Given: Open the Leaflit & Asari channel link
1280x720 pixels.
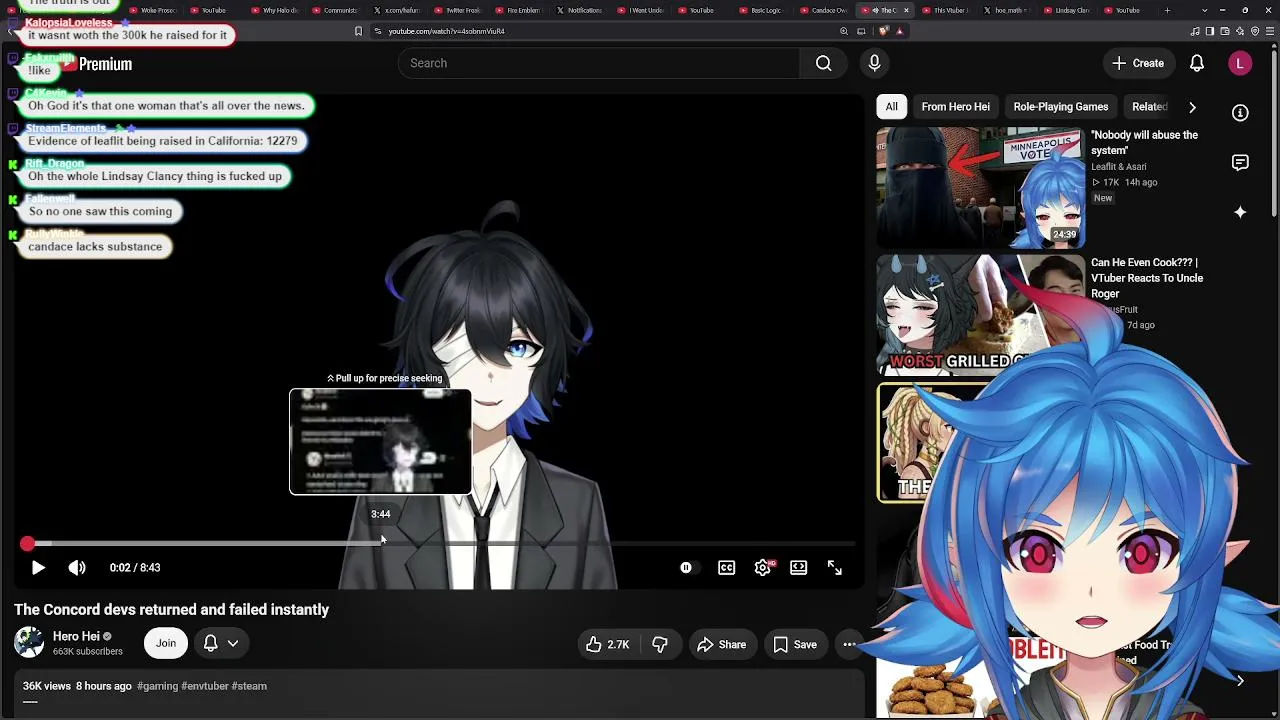Looking at the screenshot, I should 1119,167.
